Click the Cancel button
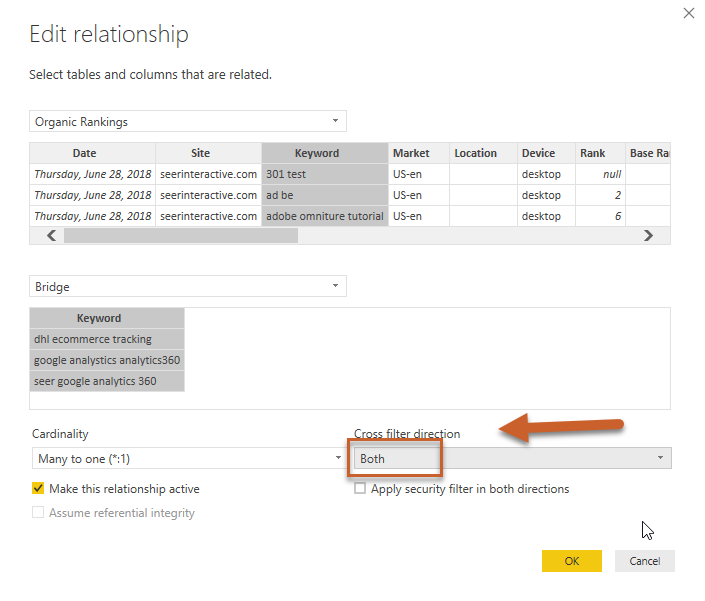This screenshot has height=601, width=705. point(644,561)
